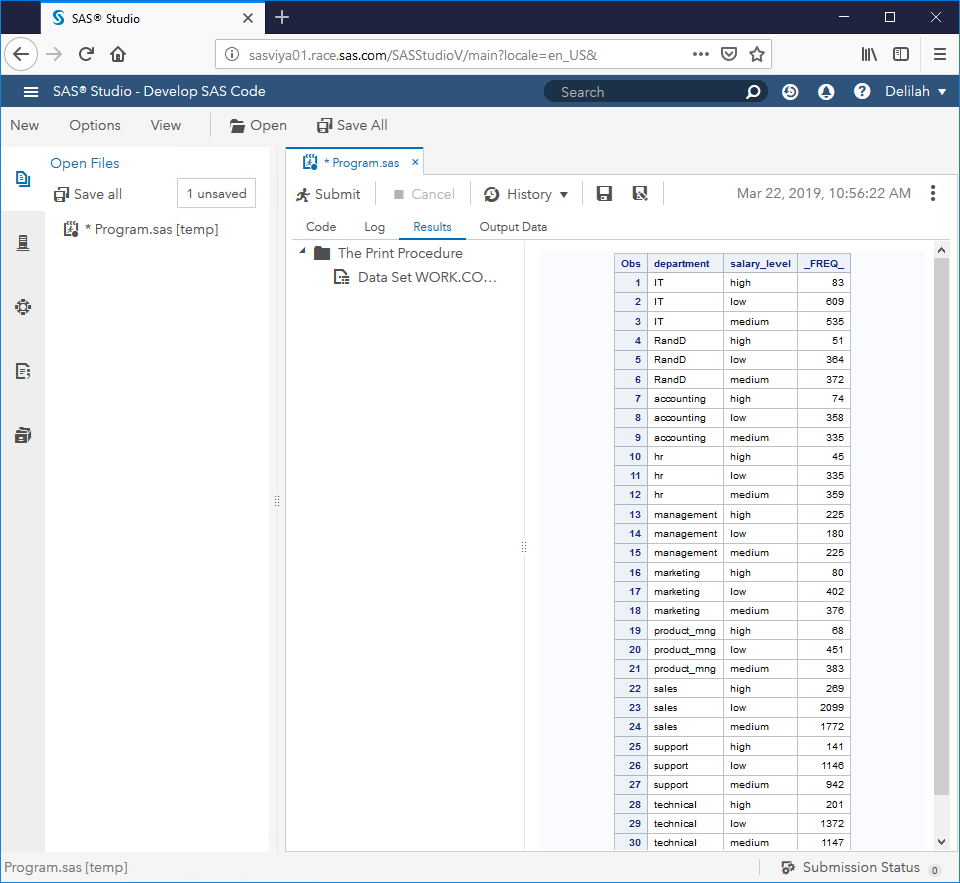Close the Program.sas tab
960x883 pixels.
pyautogui.click(x=416, y=162)
